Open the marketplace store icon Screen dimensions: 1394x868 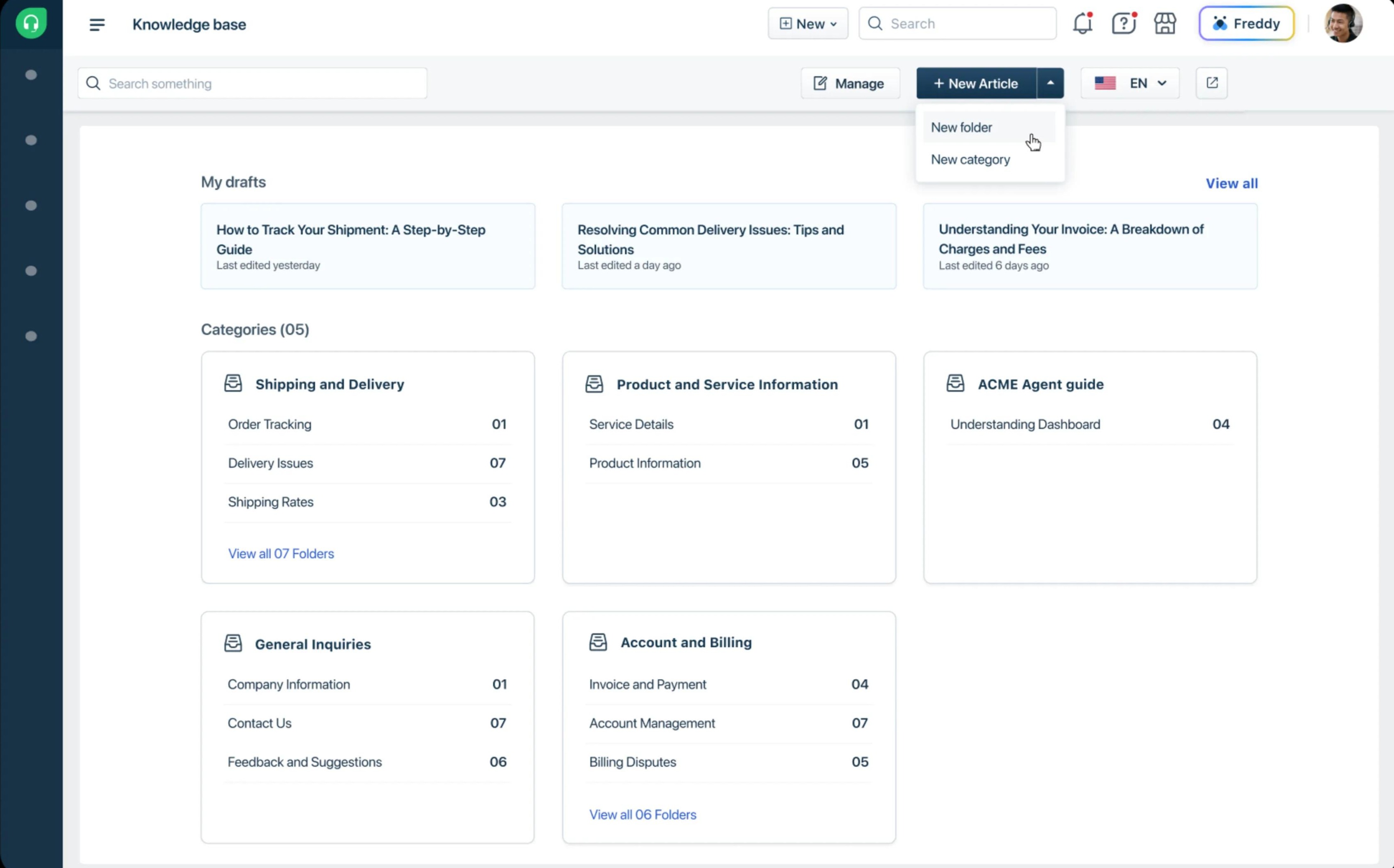click(x=1165, y=23)
